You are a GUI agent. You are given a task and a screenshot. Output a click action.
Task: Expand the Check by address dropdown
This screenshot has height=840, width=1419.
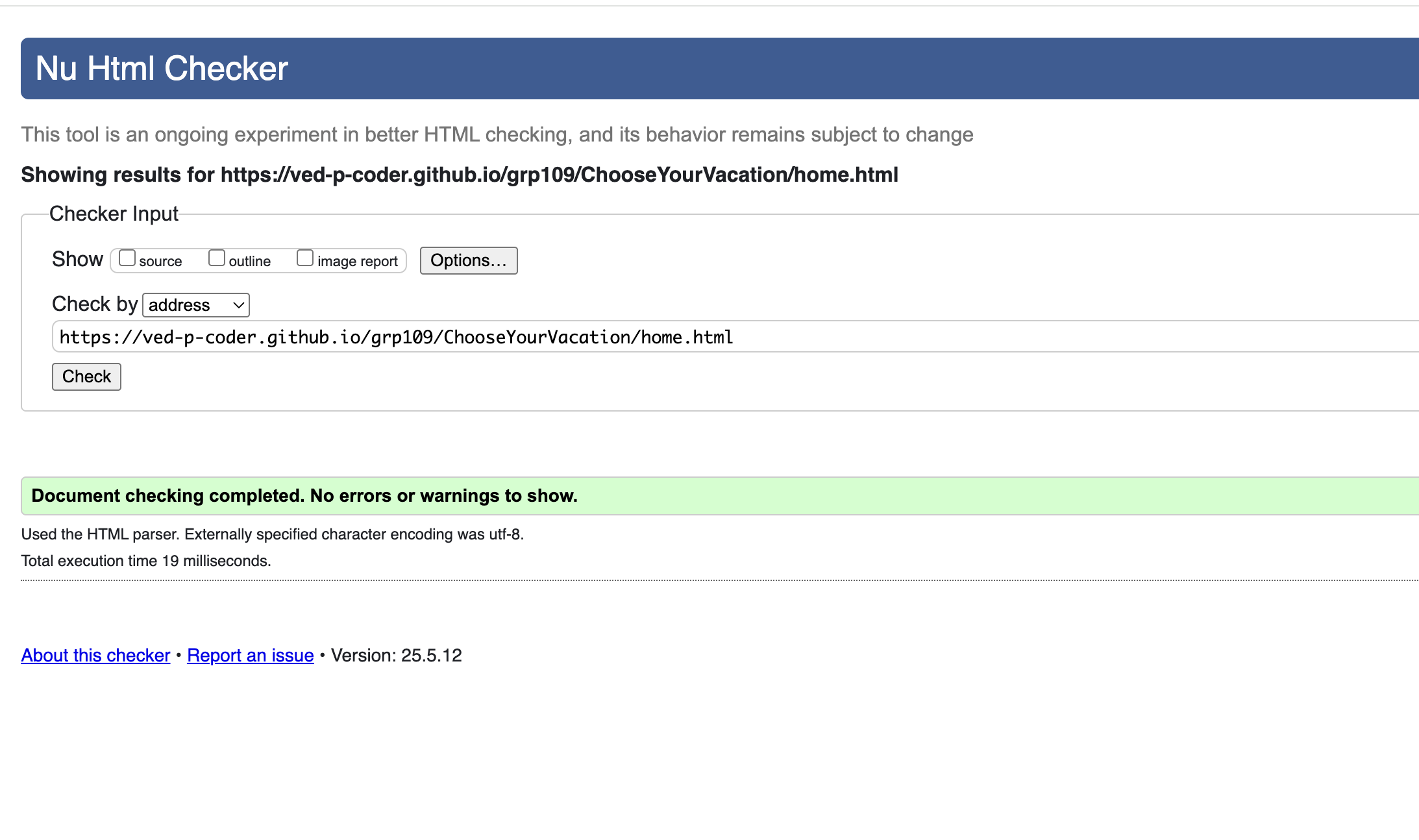pyautogui.click(x=196, y=305)
